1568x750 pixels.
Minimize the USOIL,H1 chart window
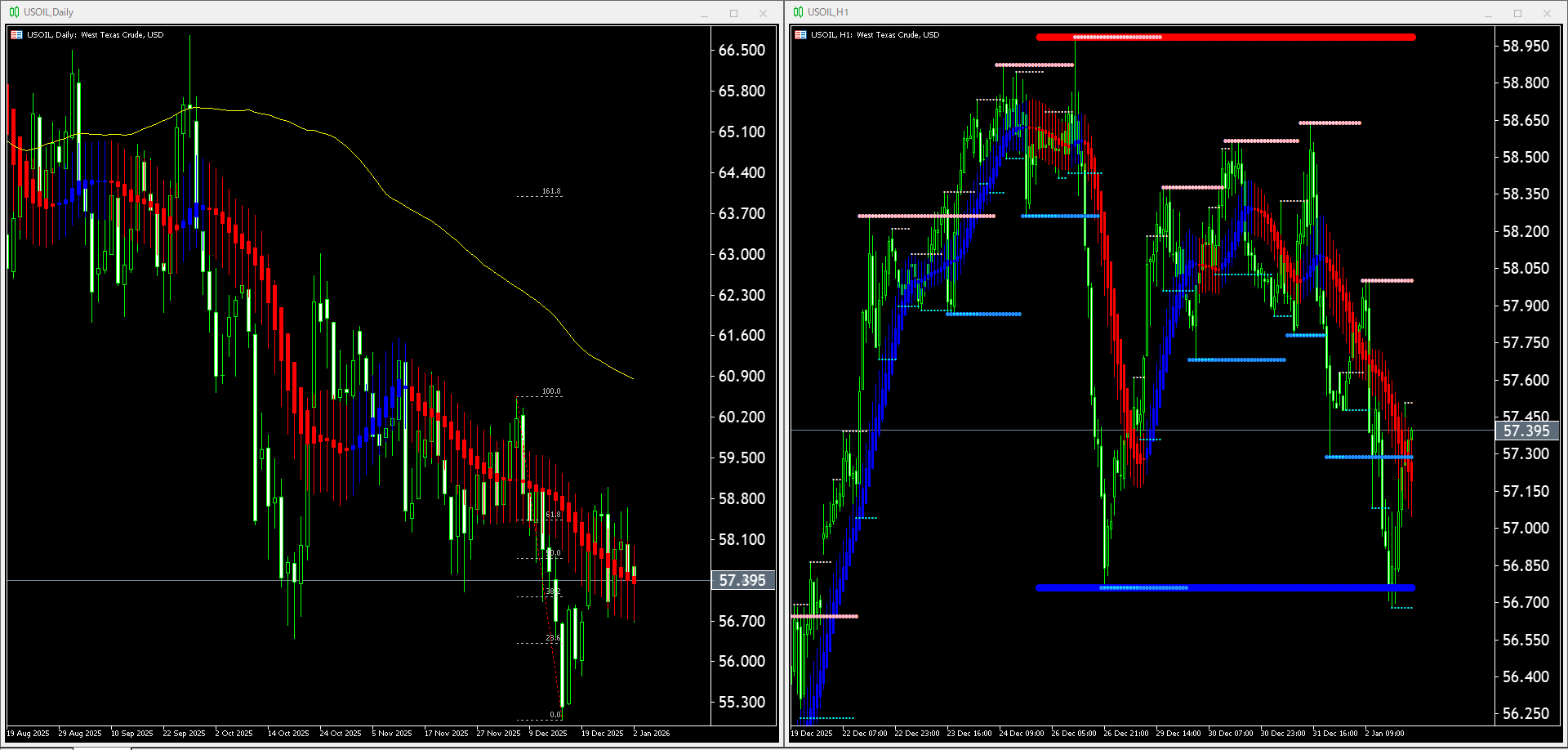point(1489,12)
